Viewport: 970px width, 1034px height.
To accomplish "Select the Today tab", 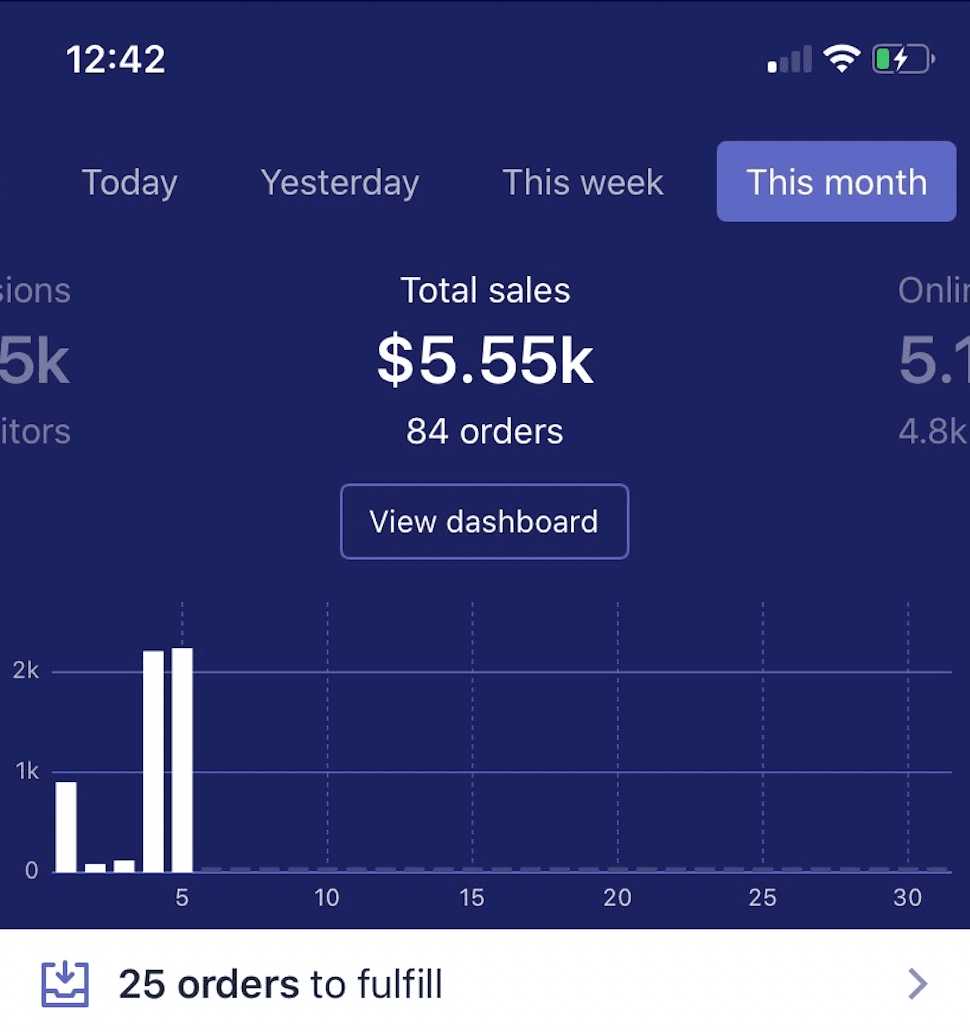I will click(x=129, y=182).
